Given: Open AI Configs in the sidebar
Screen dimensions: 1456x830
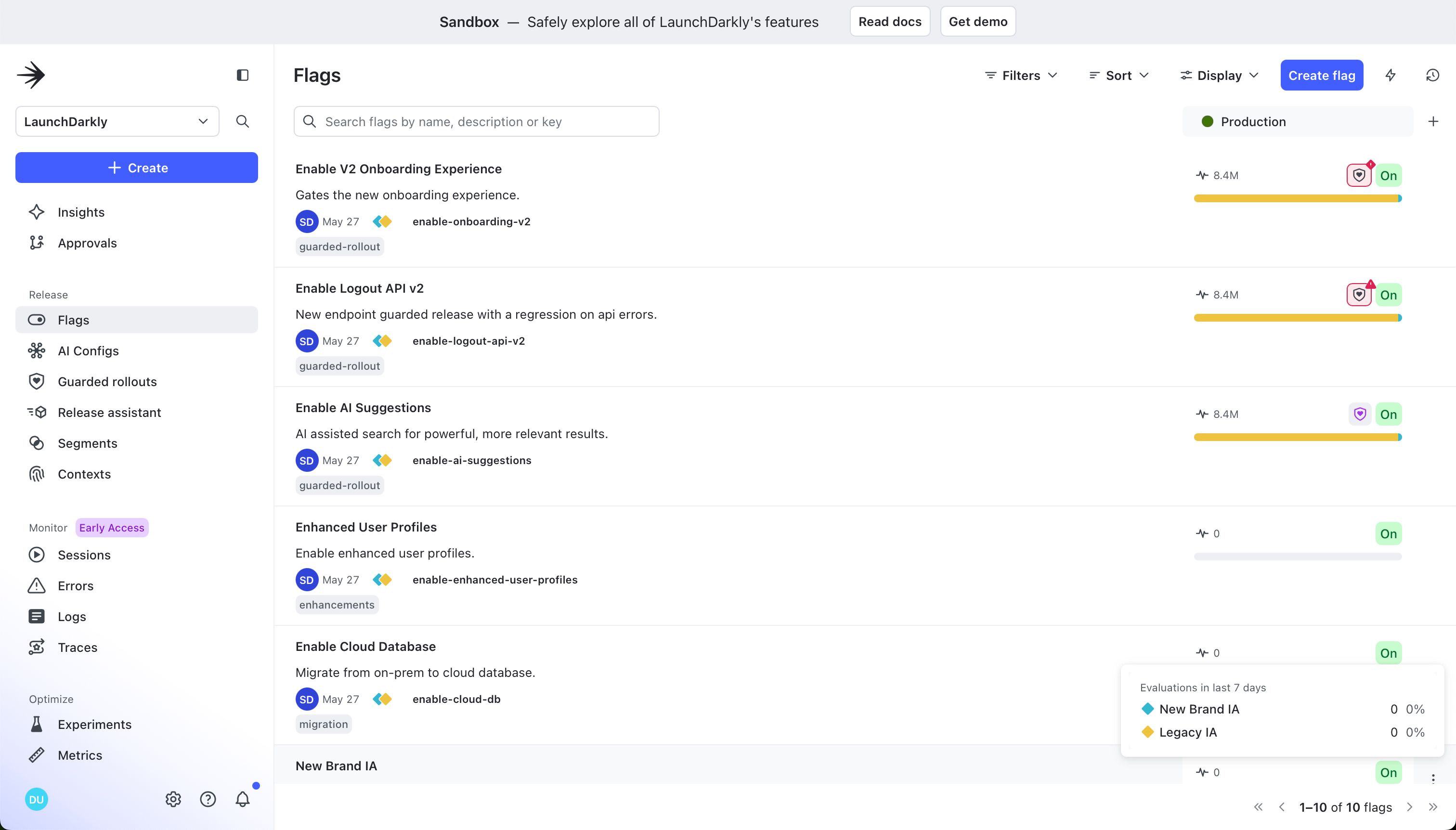Looking at the screenshot, I should 137,350.
